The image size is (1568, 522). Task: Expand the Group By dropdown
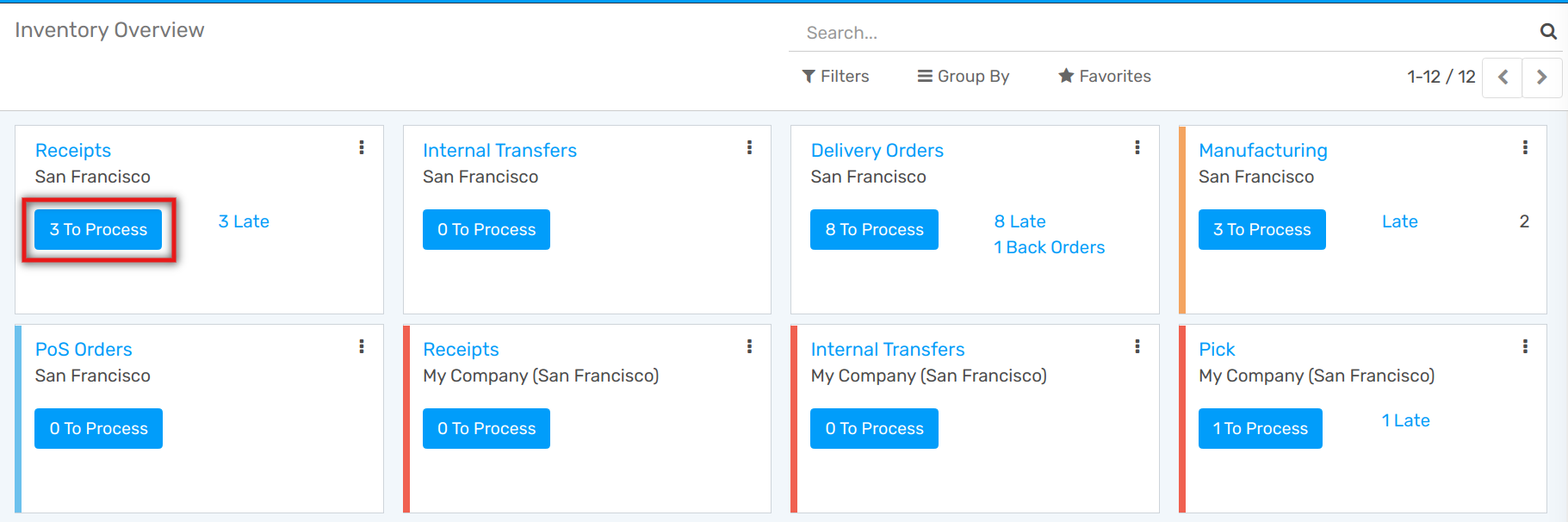pos(964,77)
